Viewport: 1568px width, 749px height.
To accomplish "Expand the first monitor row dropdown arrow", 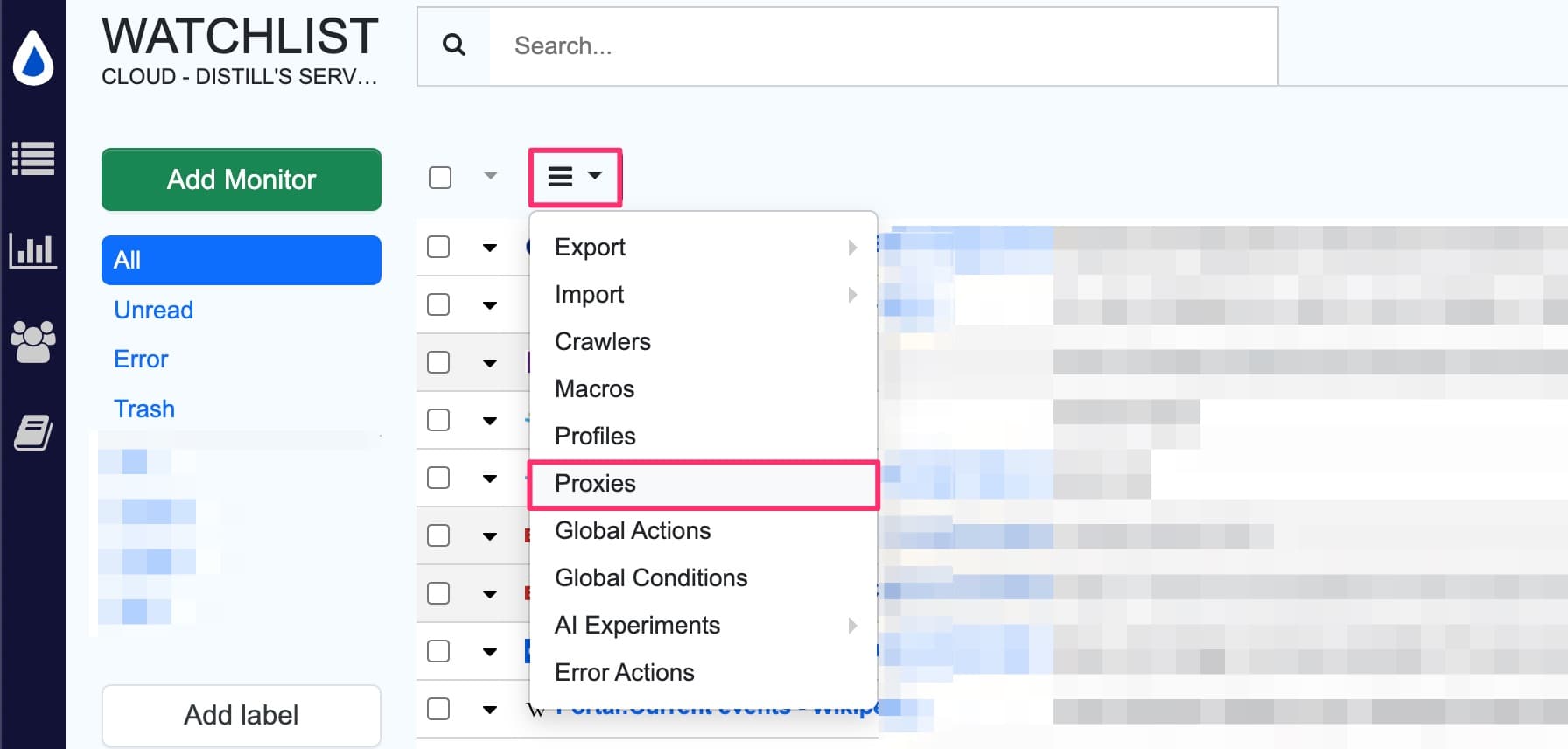I will coord(490,248).
